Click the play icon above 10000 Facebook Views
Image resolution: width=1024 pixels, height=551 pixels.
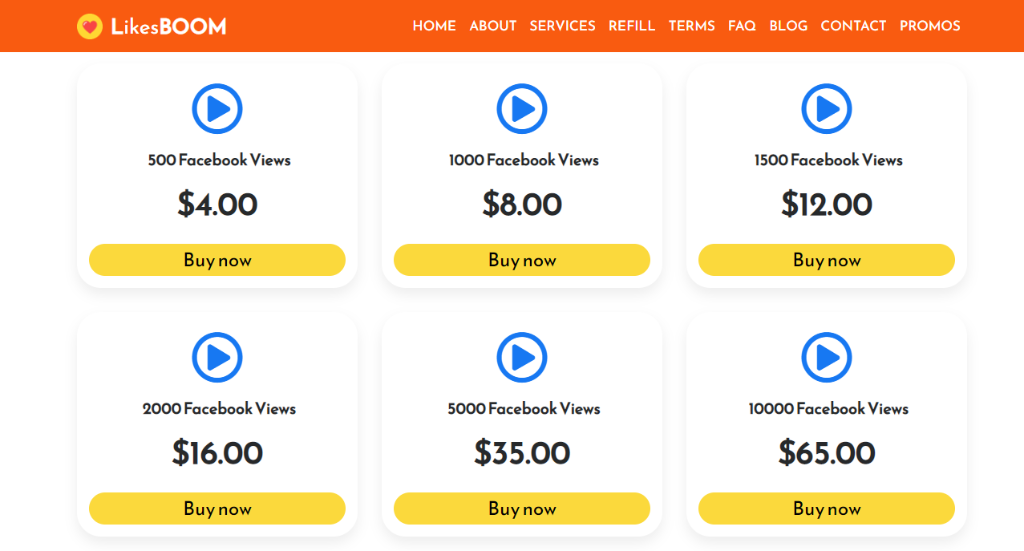point(826,357)
